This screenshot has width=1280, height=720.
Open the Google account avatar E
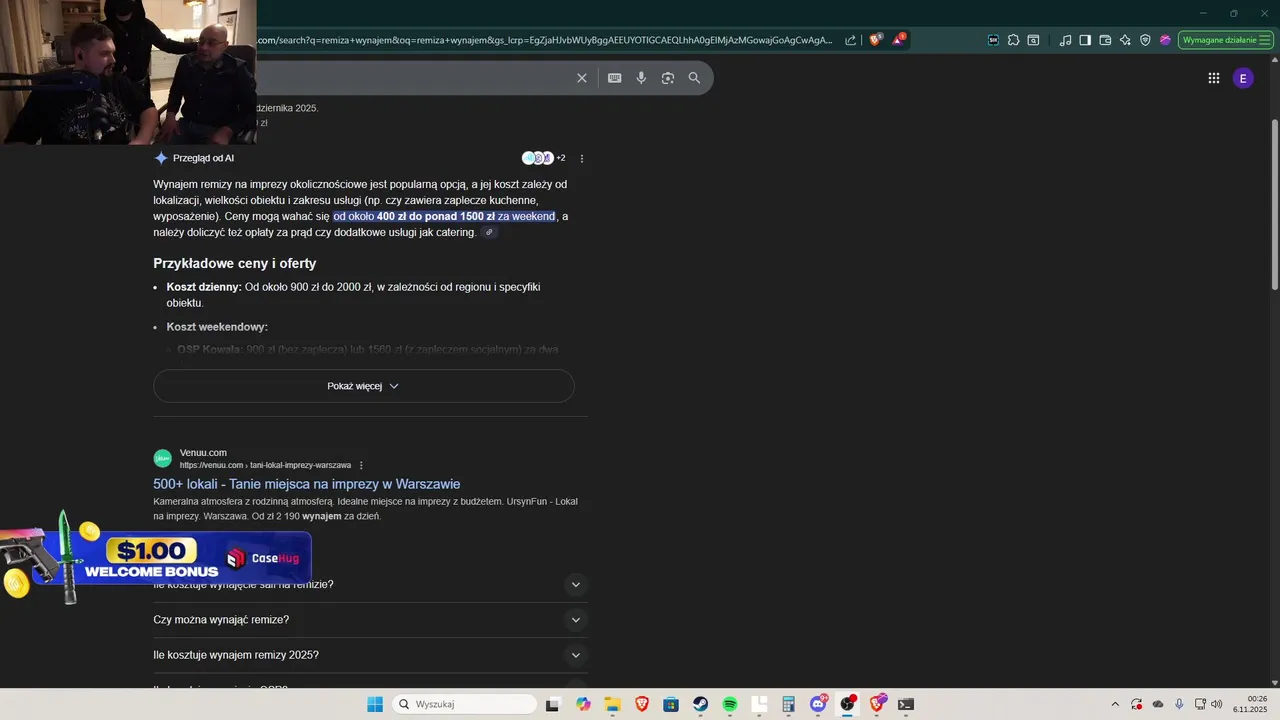[1243, 78]
